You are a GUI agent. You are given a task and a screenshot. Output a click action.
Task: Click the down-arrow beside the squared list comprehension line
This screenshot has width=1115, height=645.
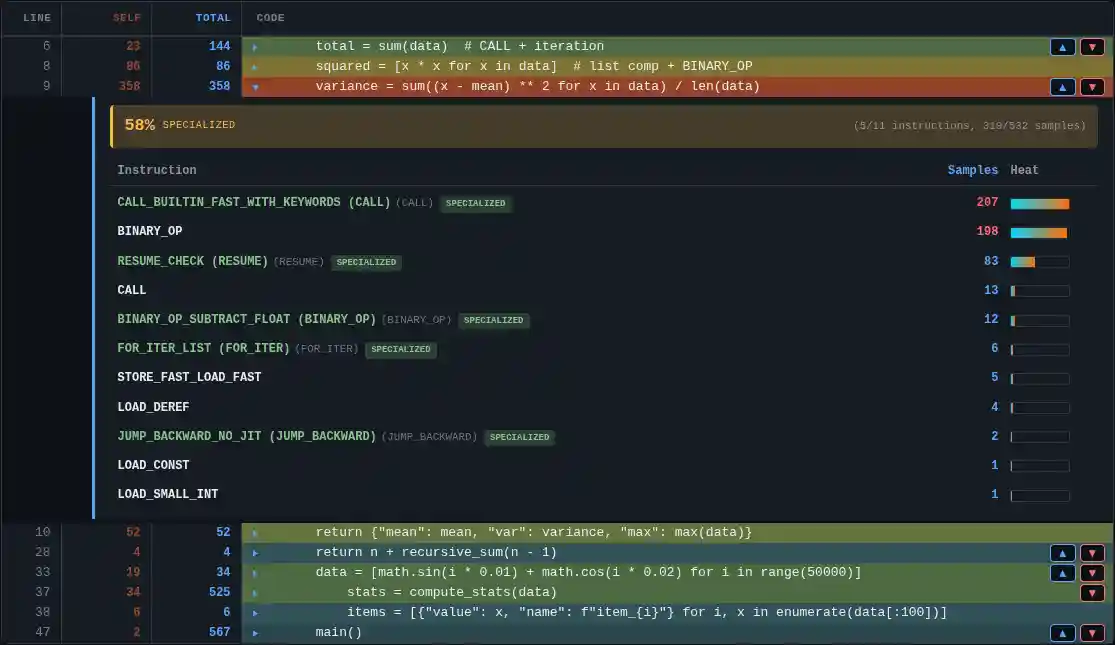coord(1092,66)
